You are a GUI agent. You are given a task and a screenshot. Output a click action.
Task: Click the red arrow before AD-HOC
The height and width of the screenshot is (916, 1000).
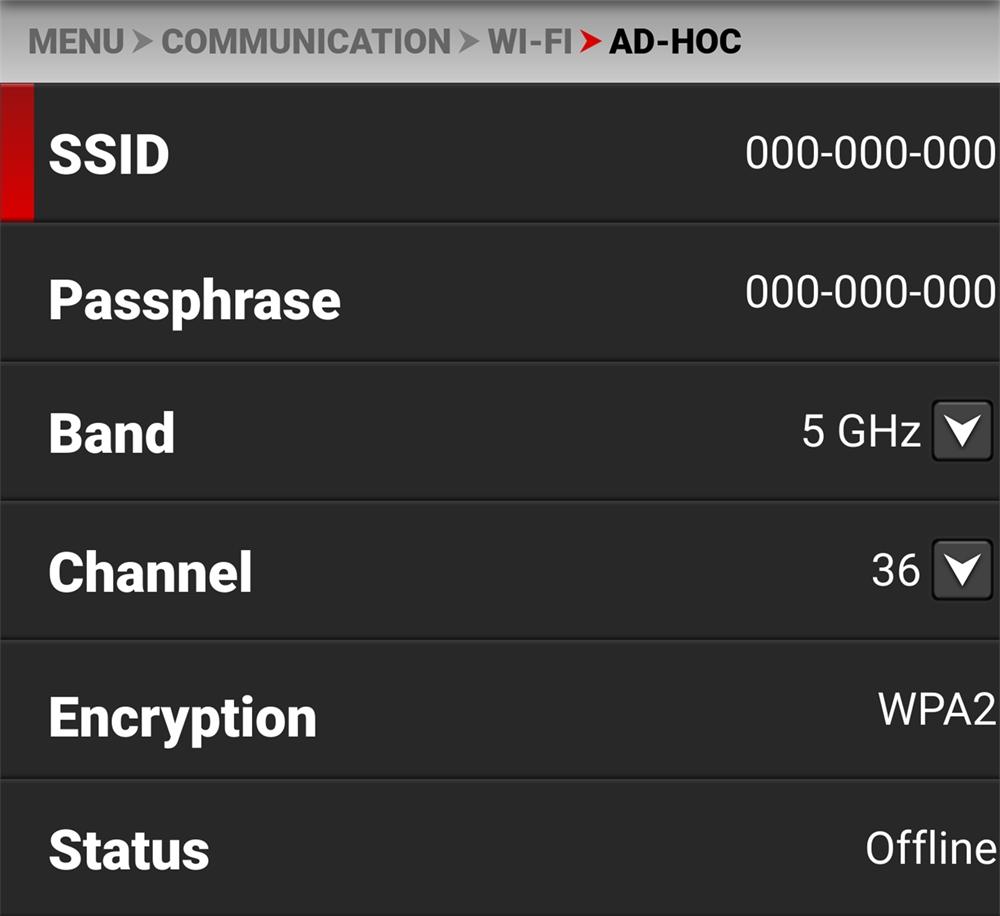click(591, 42)
